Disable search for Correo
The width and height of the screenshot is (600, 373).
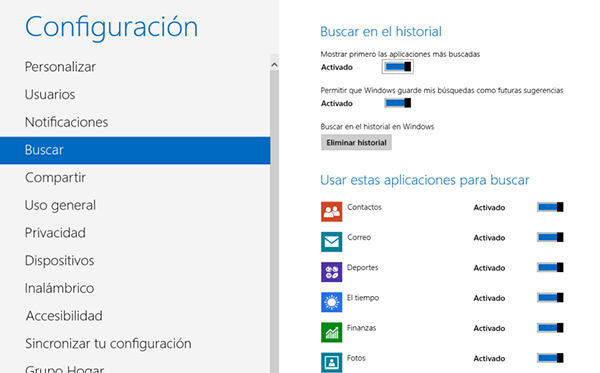(550, 237)
